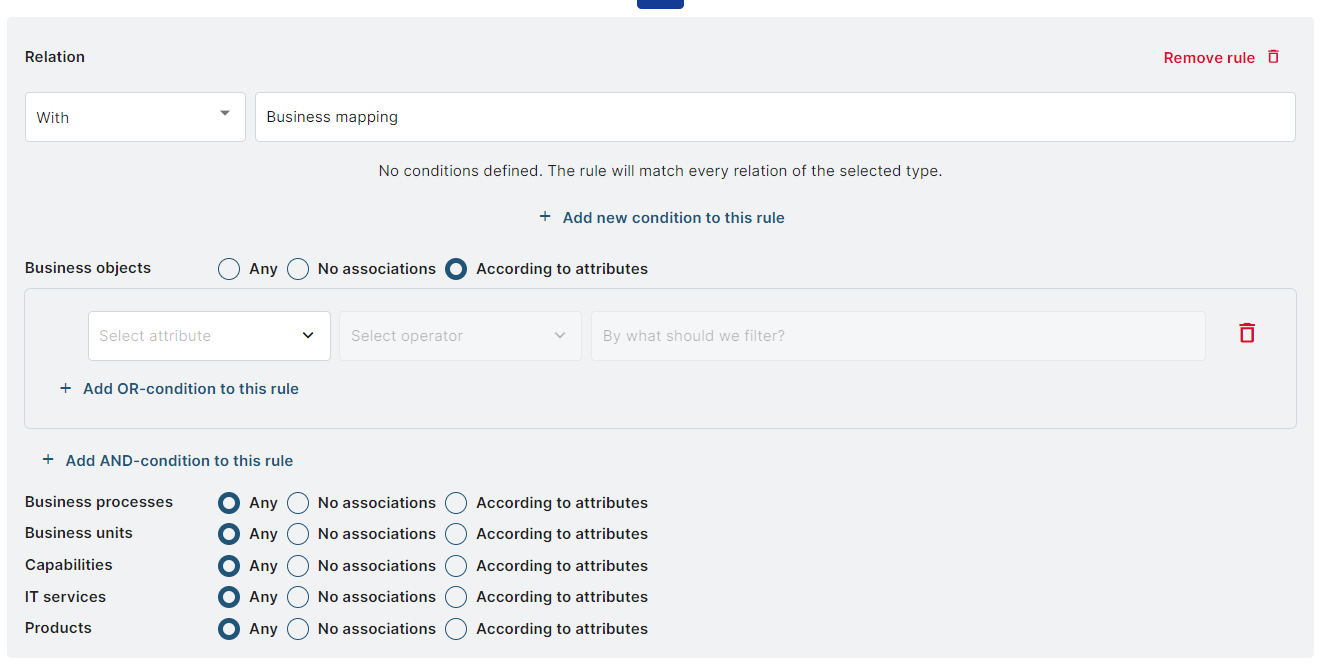Choose No associations for Business objects
The height and width of the screenshot is (665, 1321).
coord(298,269)
